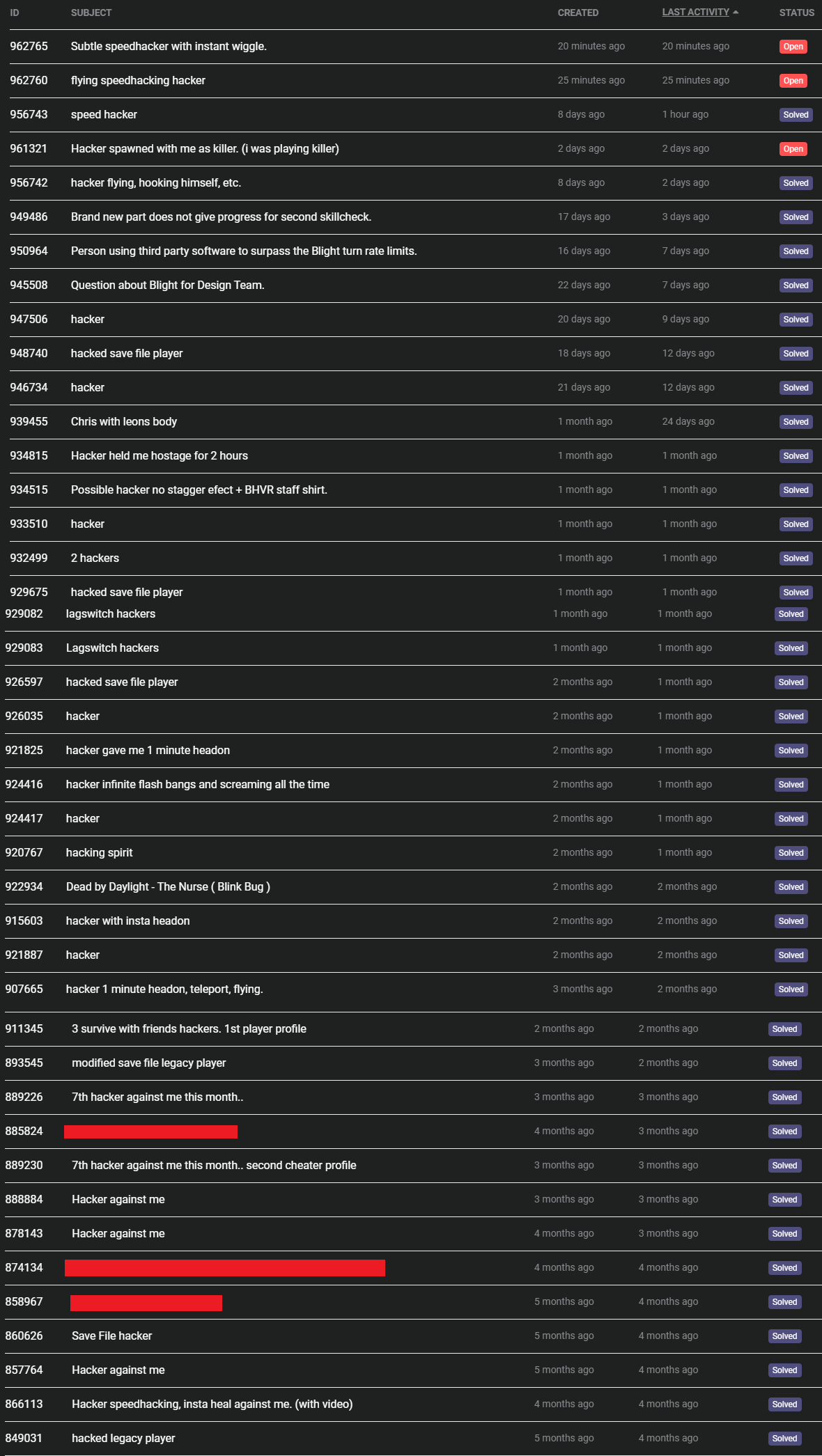The width and height of the screenshot is (822, 1456).
Task: Click the Subject column header
Action: click(91, 13)
